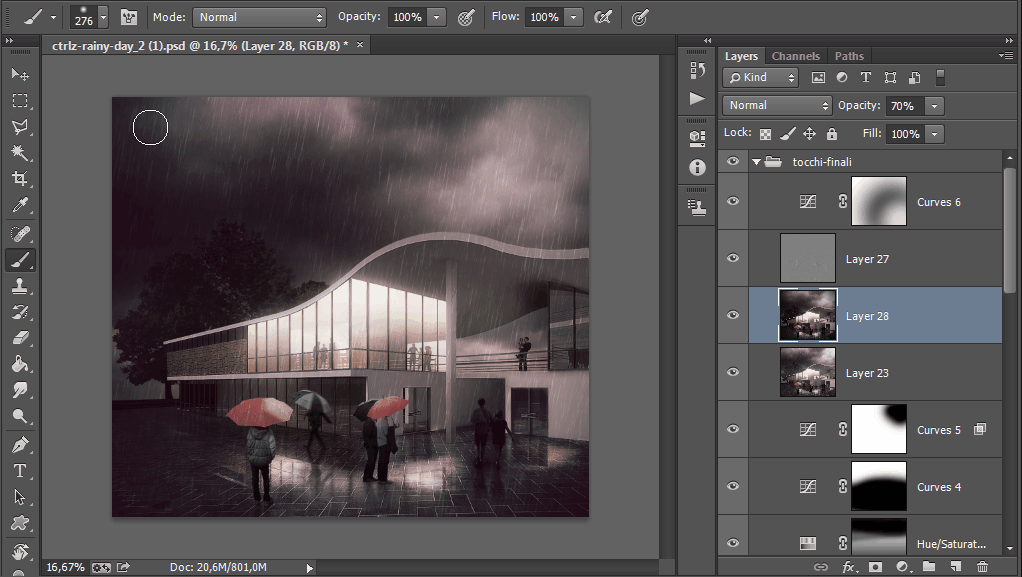1022x577 pixels.
Task: Add a layer mask from Layers panel
Action: pos(875,567)
